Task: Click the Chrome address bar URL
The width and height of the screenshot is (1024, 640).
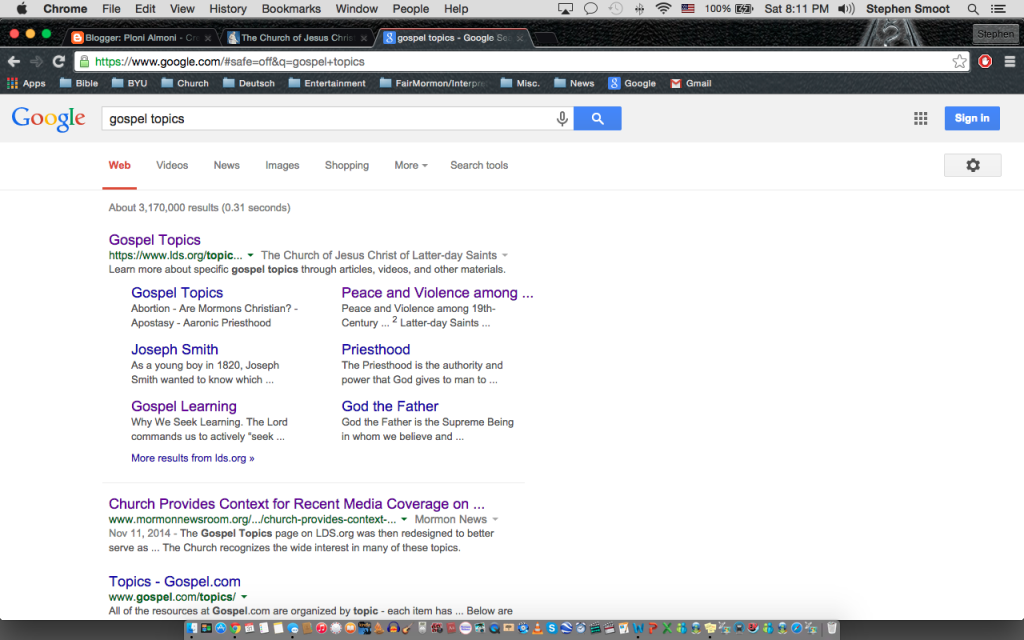Action: (230, 61)
